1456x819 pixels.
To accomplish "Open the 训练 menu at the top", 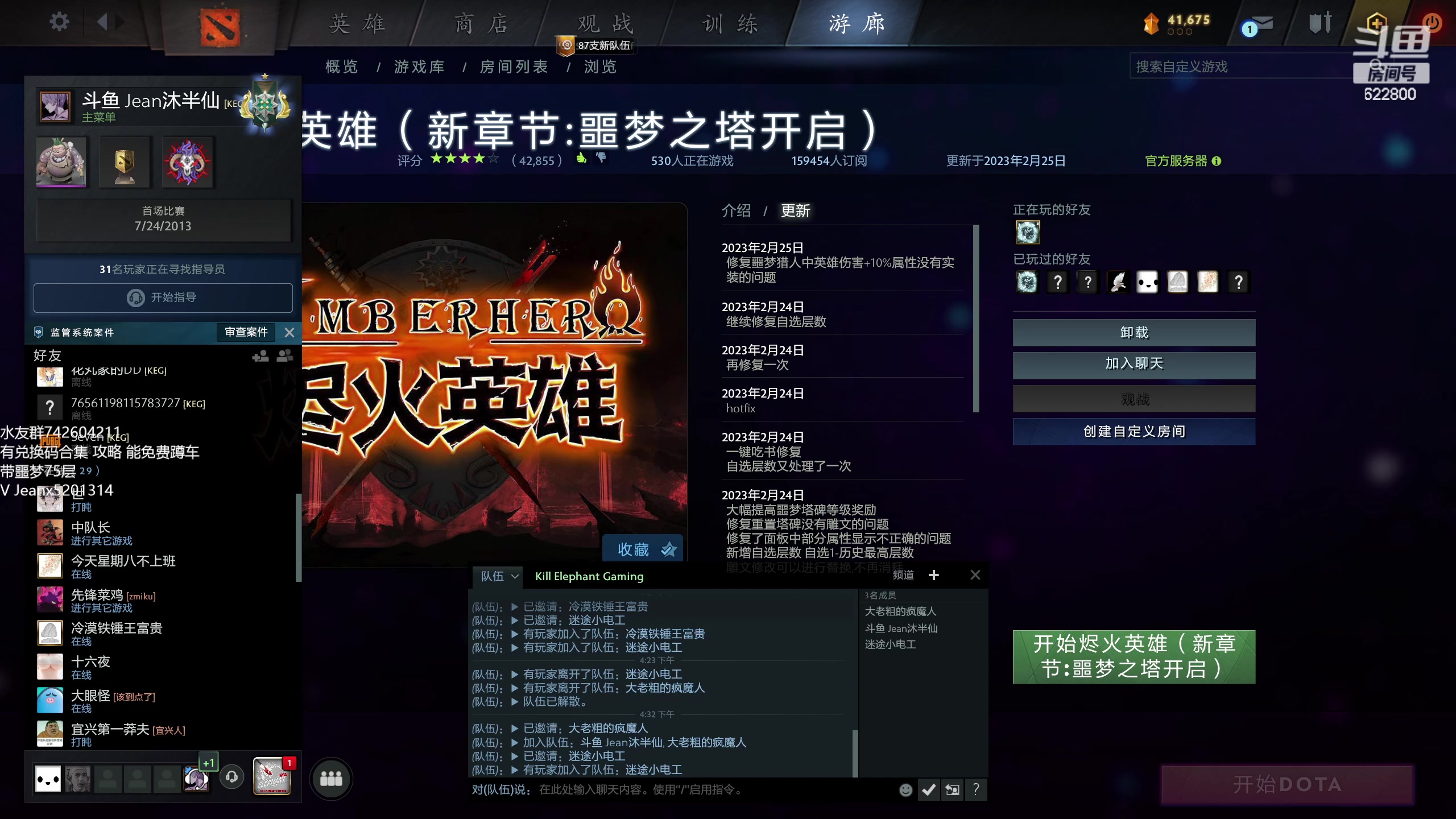I will click(731, 24).
